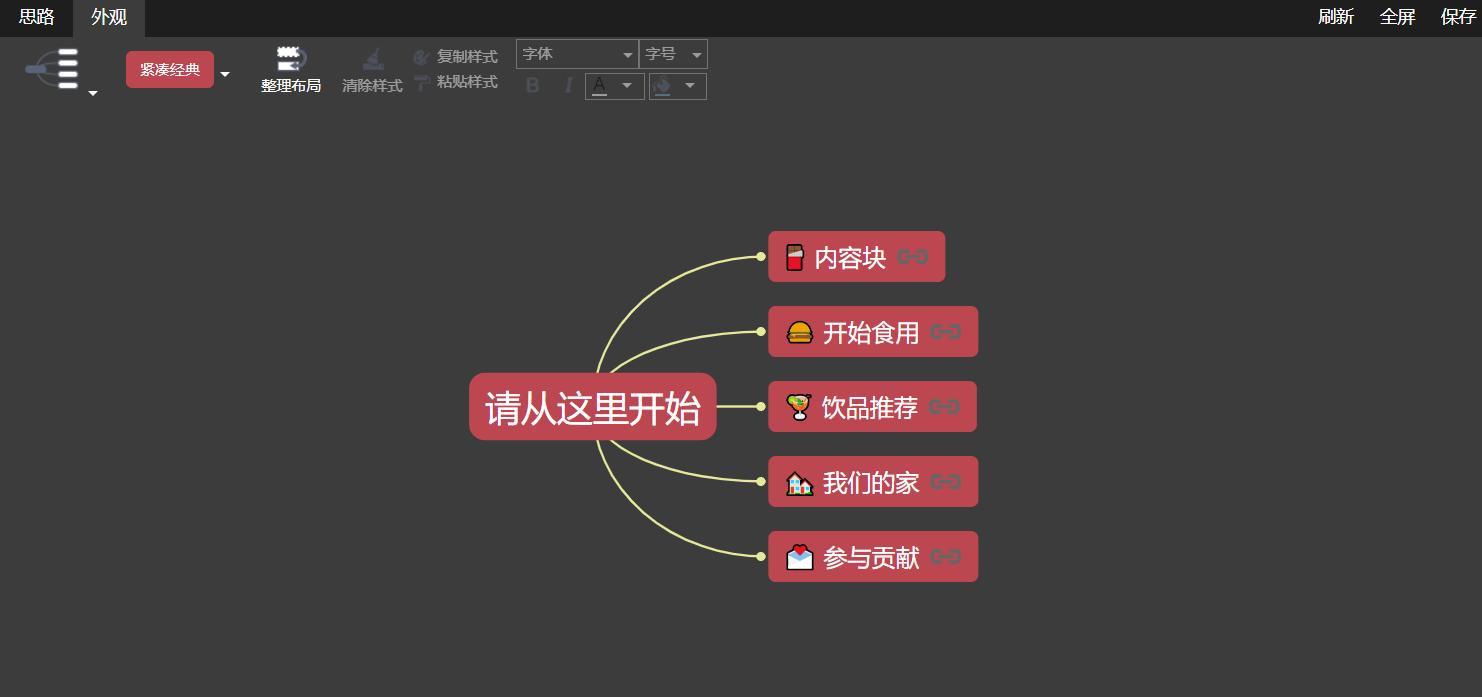The width and height of the screenshot is (1482, 697).
Task: Click the house icon on 我们的家
Action: point(799,483)
